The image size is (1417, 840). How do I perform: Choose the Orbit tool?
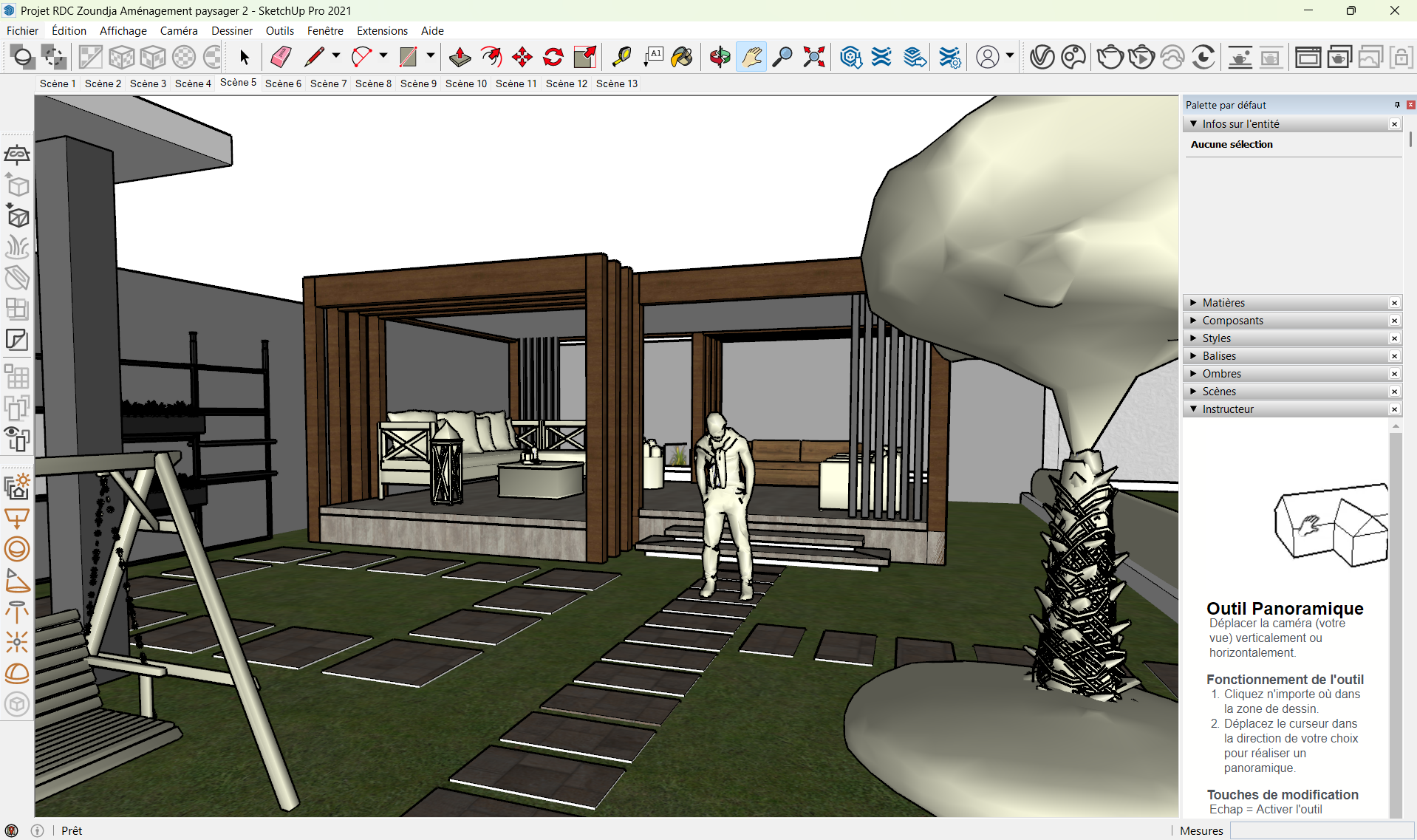point(720,57)
